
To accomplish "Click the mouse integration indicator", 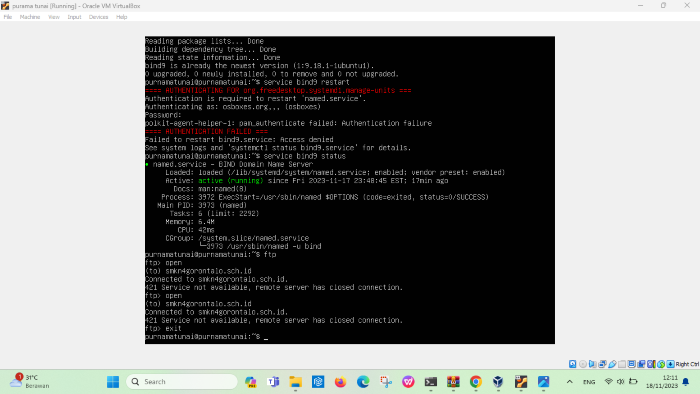I will click(x=661, y=364).
